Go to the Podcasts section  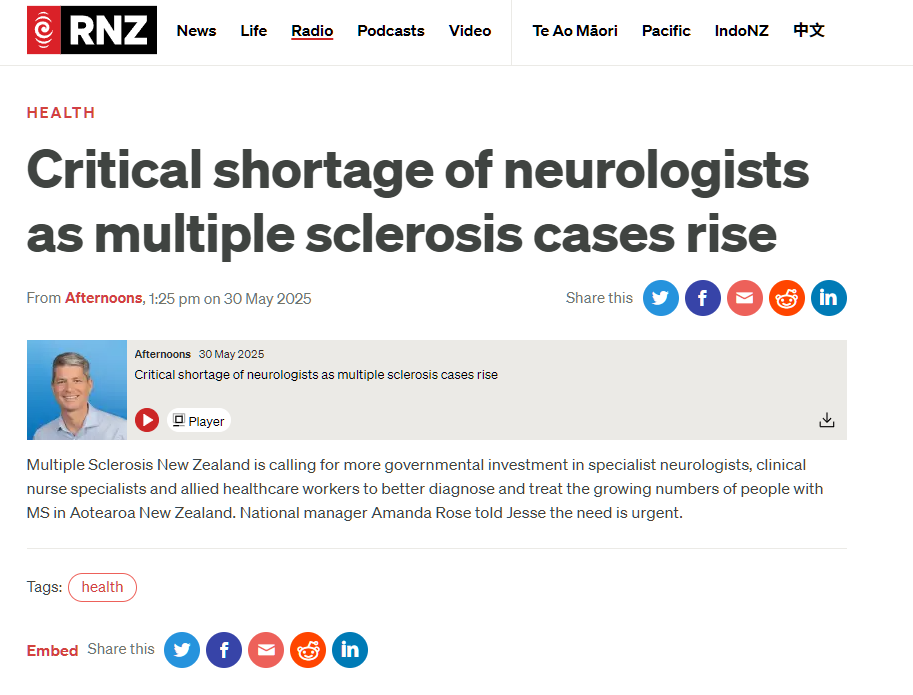pyautogui.click(x=391, y=31)
